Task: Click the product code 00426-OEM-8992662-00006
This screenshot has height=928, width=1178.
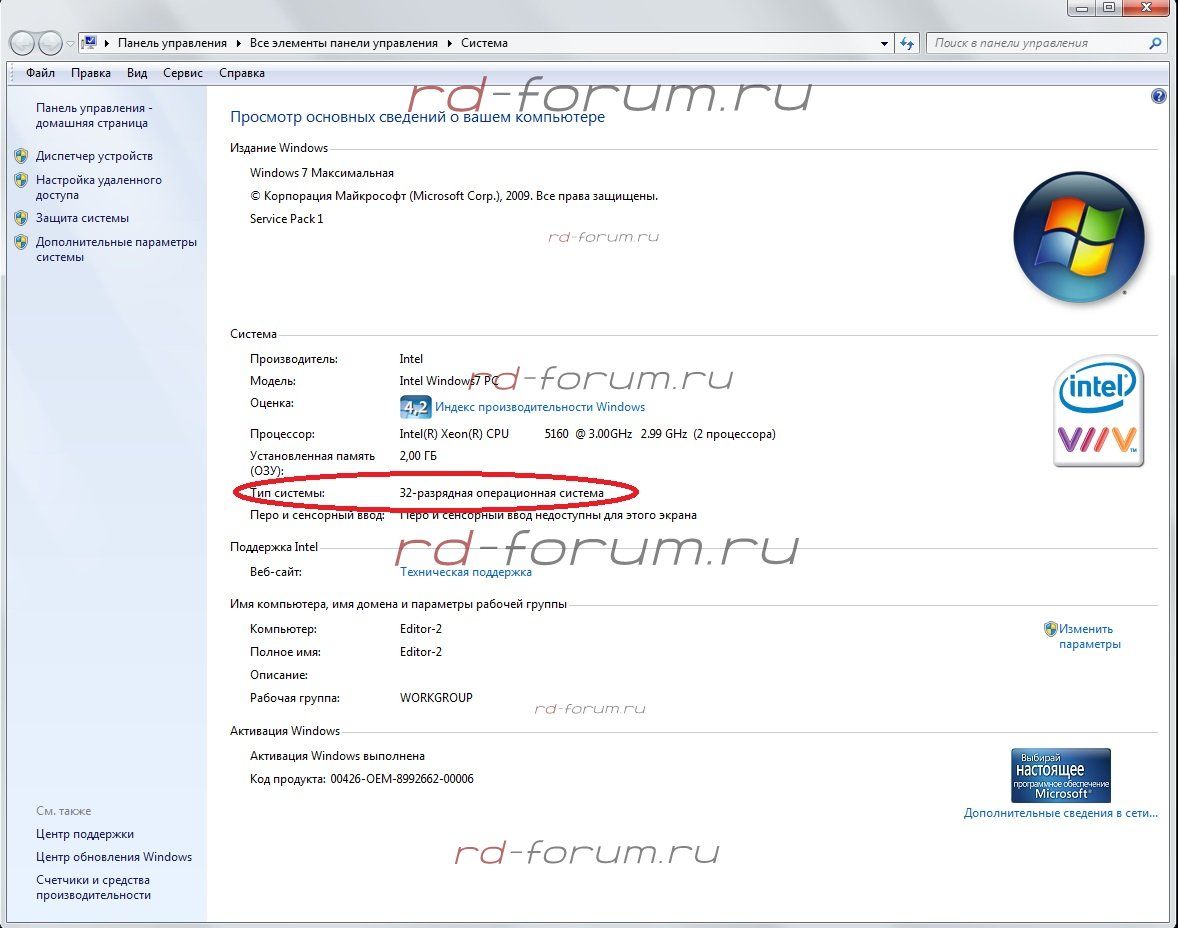Action: click(x=402, y=779)
